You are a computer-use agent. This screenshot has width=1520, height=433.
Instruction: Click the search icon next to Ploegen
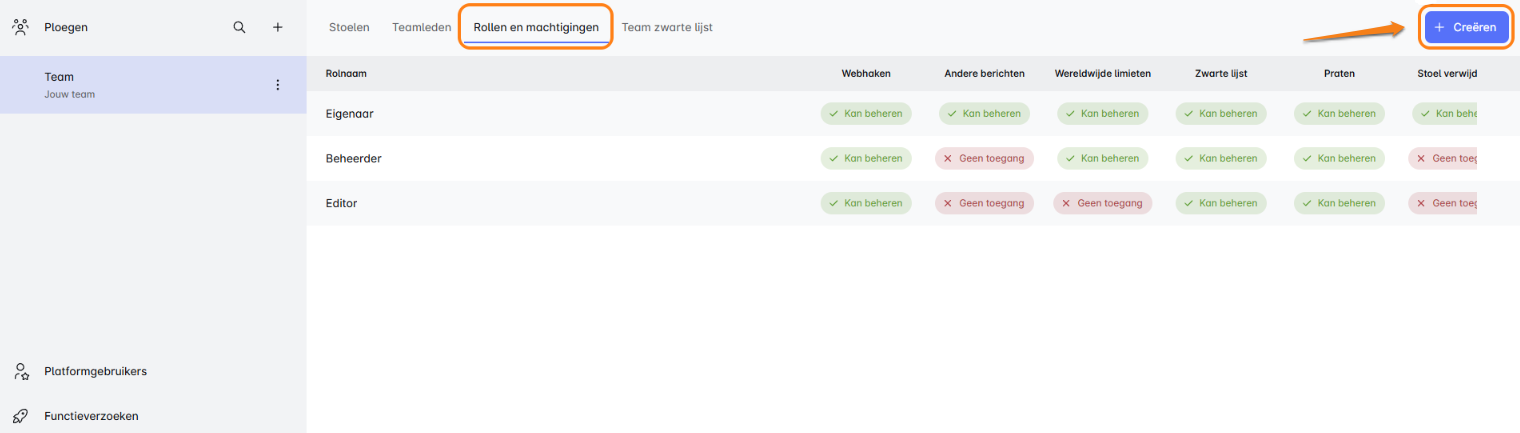point(239,27)
